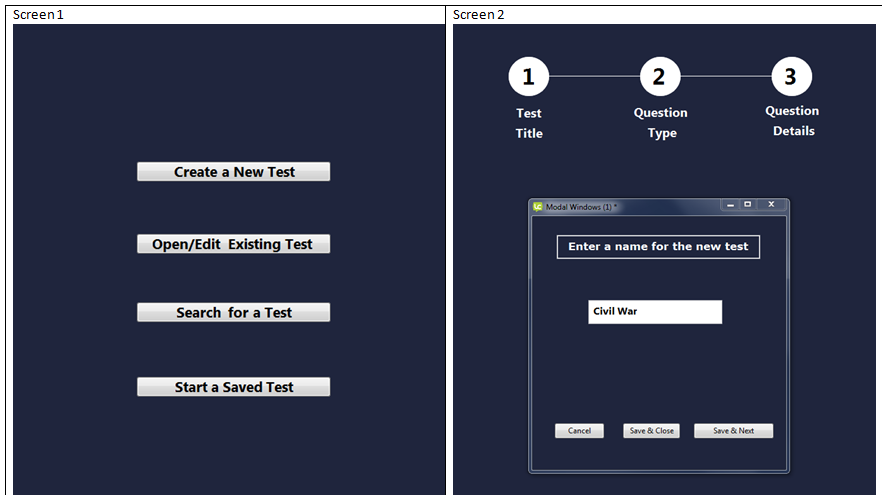The width and height of the screenshot is (882, 495).
Task: Close the Modal Windows dialog
Action: [x=771, y=205]
